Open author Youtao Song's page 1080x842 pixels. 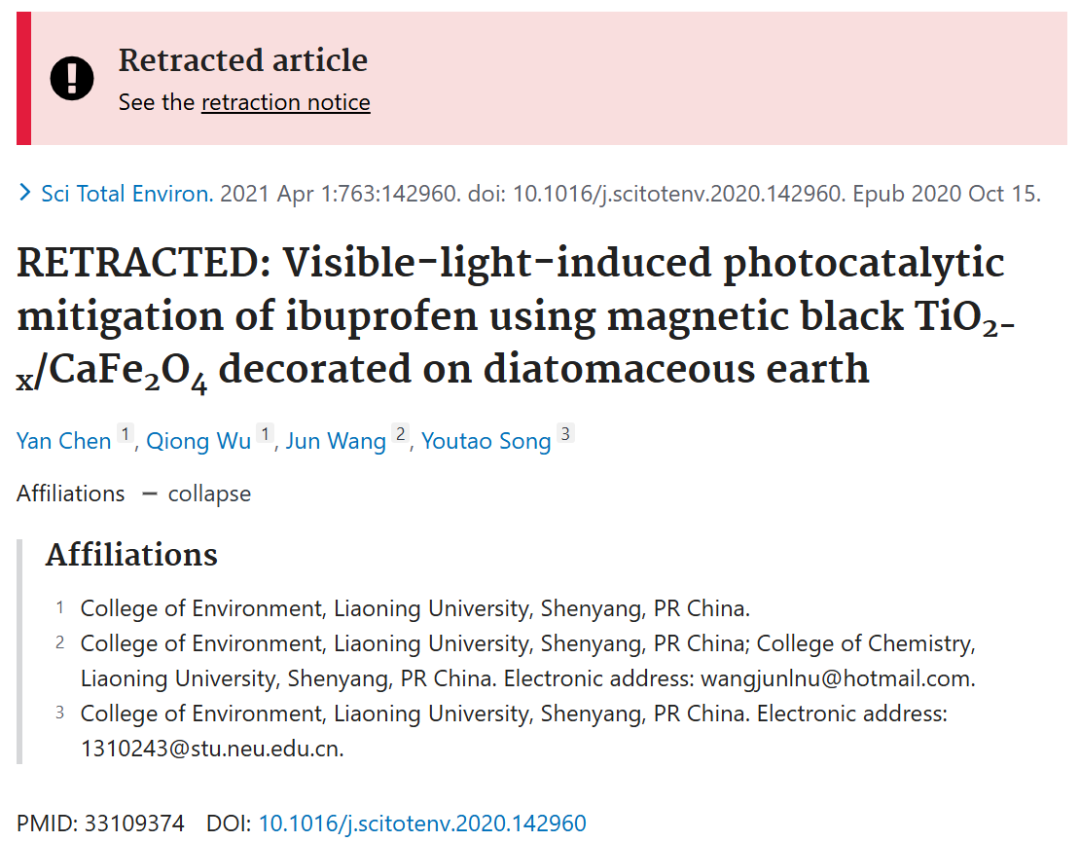[x=486, y=441]
